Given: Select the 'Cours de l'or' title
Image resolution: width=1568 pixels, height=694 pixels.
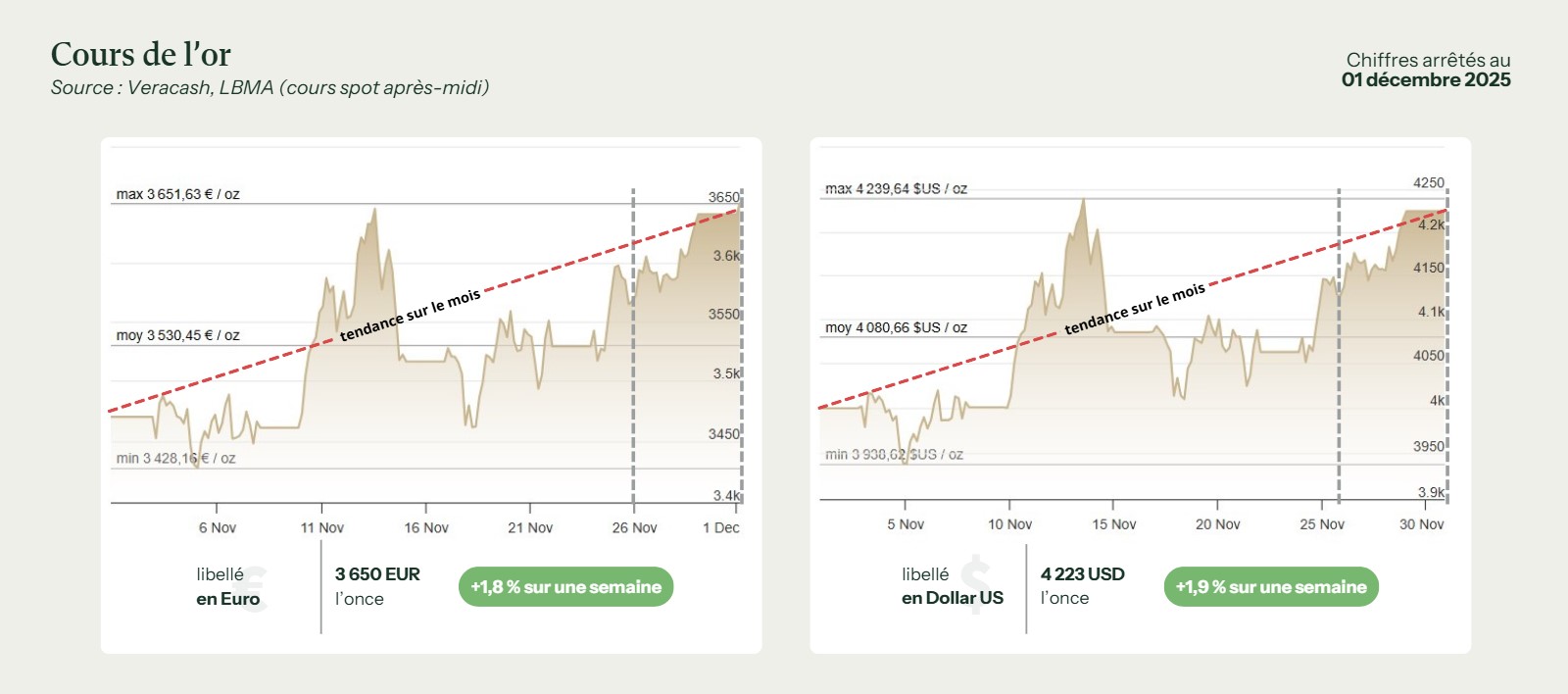Looking at the screenshot, I should [x=141, y=55].
